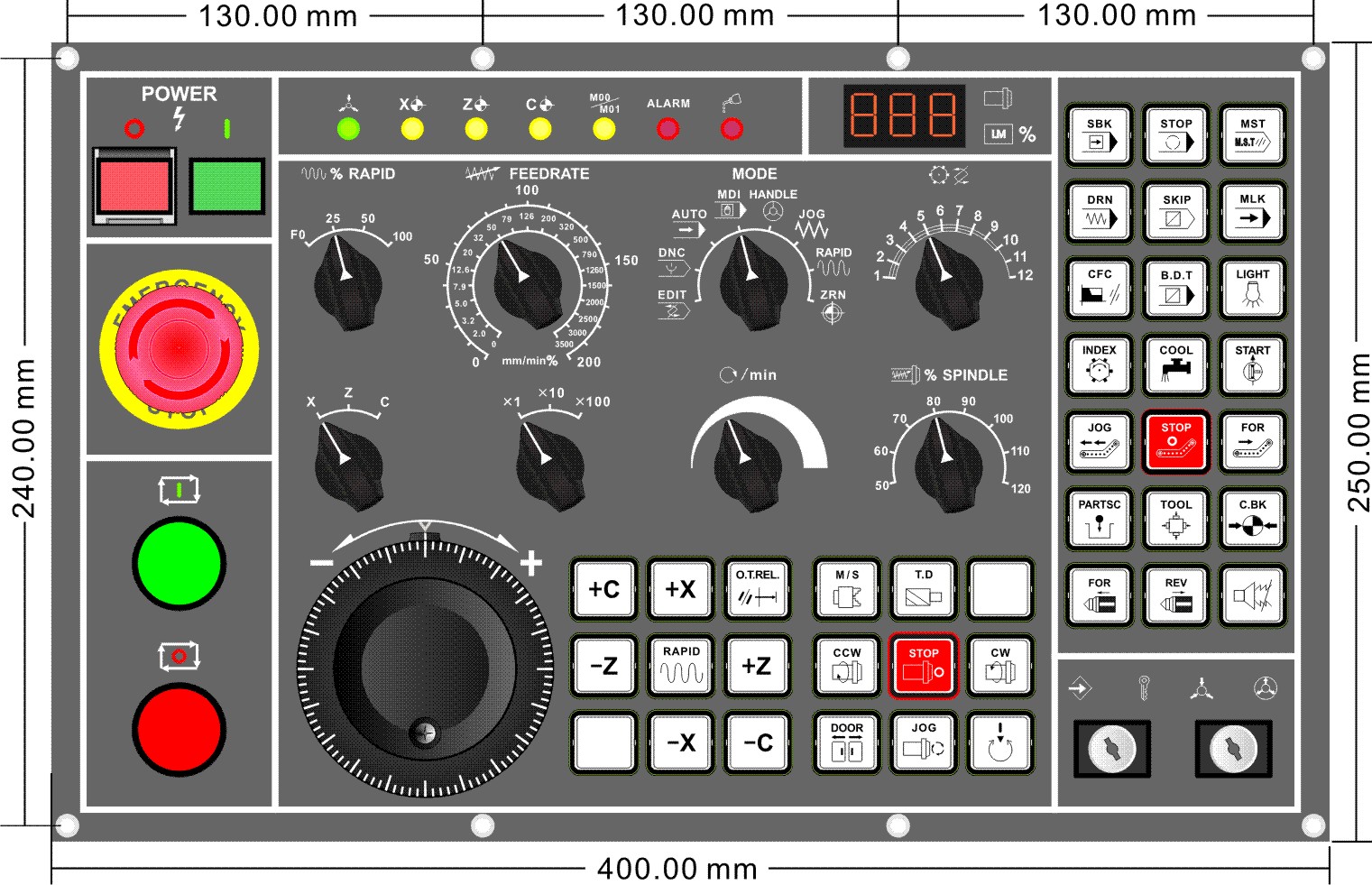
Task: Push the SBK single block button
Action: coord(1099,134)
